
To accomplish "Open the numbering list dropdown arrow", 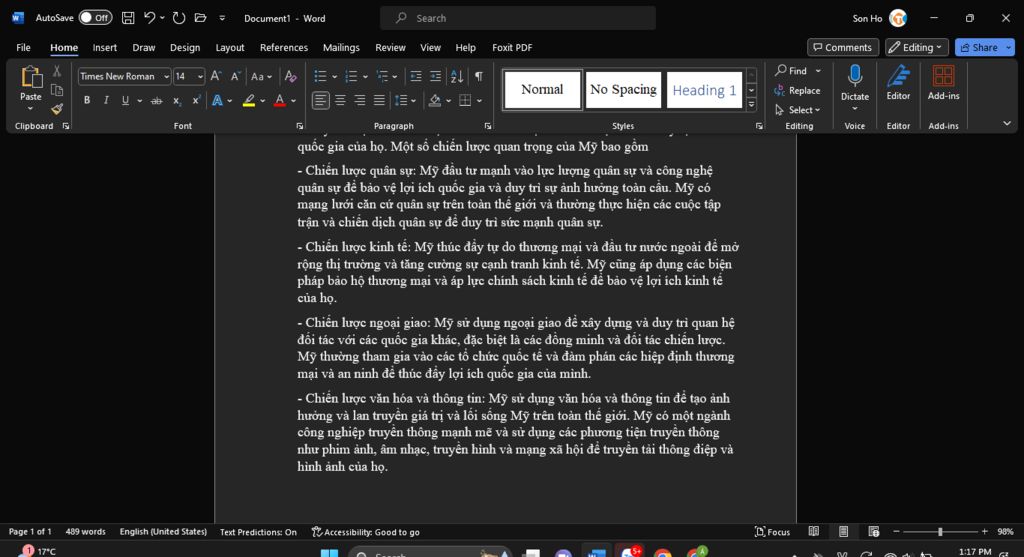I will point(365,77).
